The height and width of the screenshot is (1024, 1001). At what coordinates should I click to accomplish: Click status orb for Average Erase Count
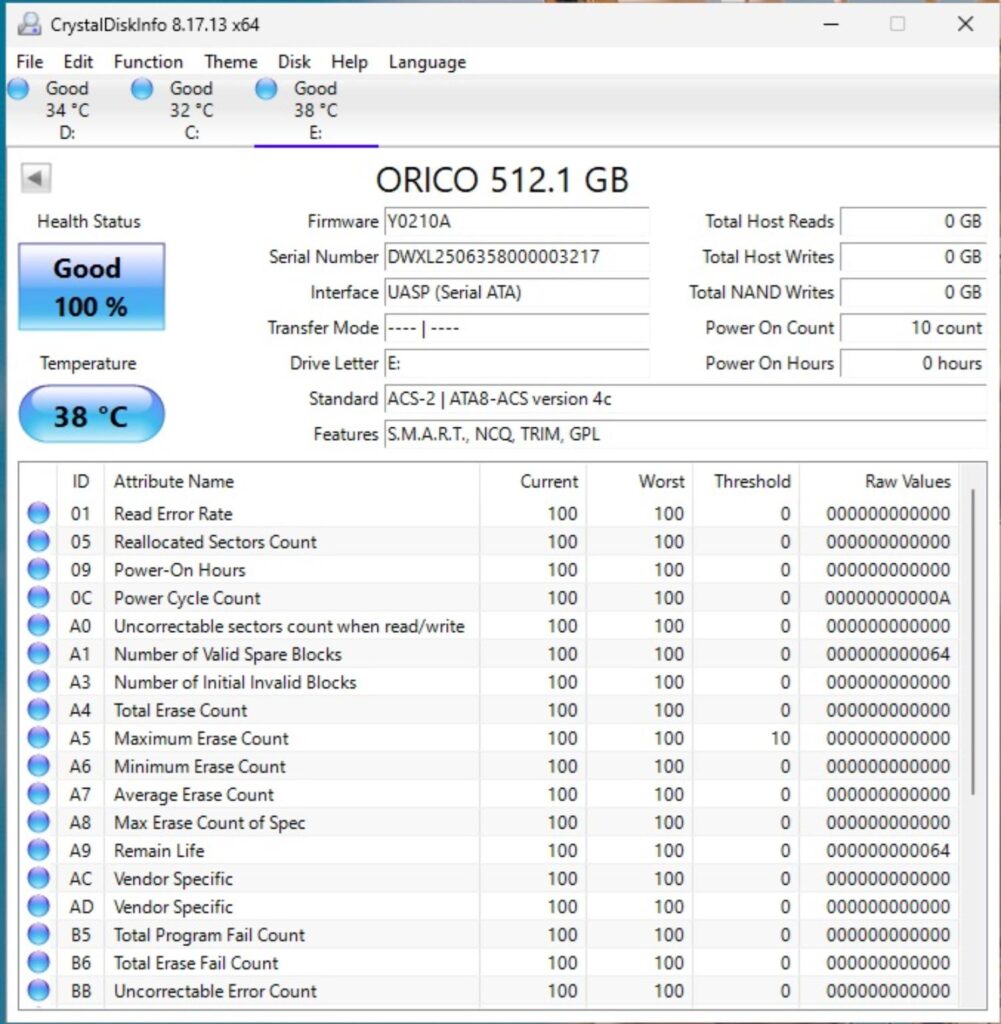[39, 794]
